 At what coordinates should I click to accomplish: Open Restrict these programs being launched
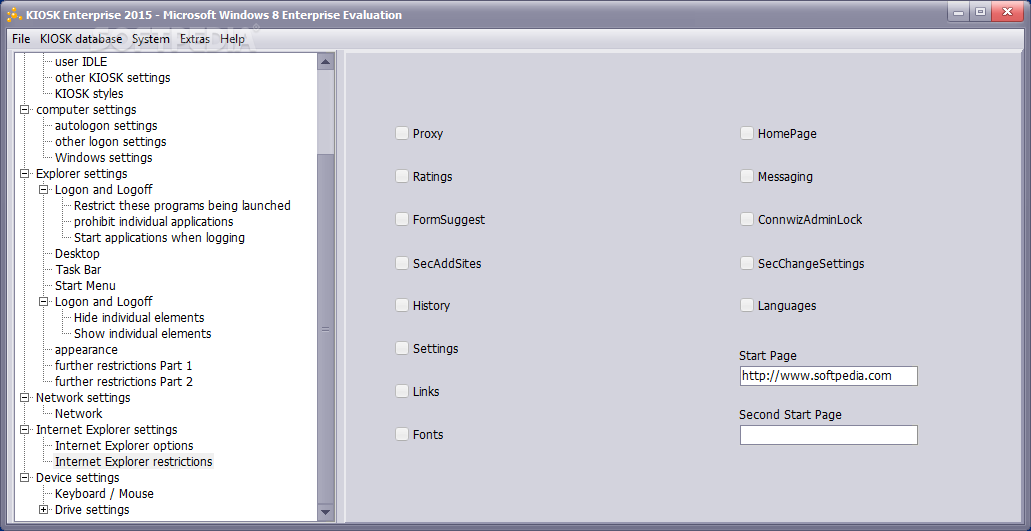coord(182,206)
